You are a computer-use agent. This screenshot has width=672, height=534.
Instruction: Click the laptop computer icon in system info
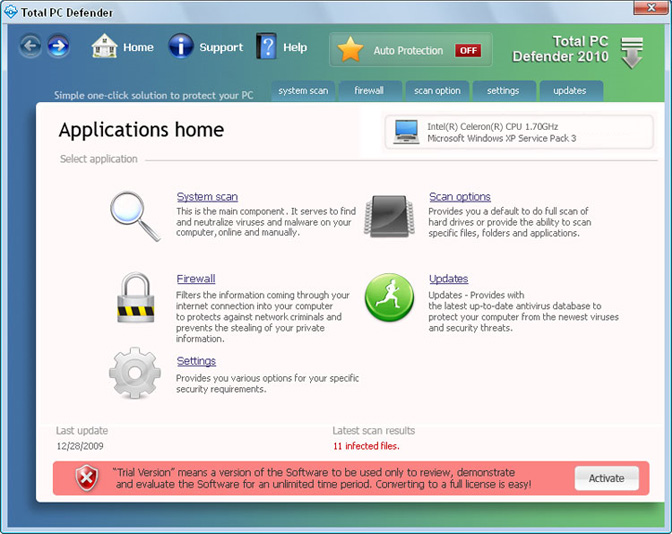tap(406, 132)
